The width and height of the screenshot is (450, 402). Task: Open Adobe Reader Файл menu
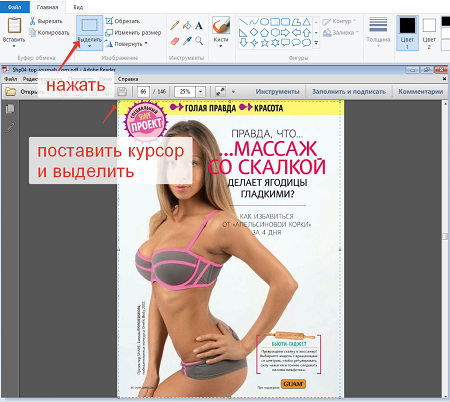coord(11,79)
